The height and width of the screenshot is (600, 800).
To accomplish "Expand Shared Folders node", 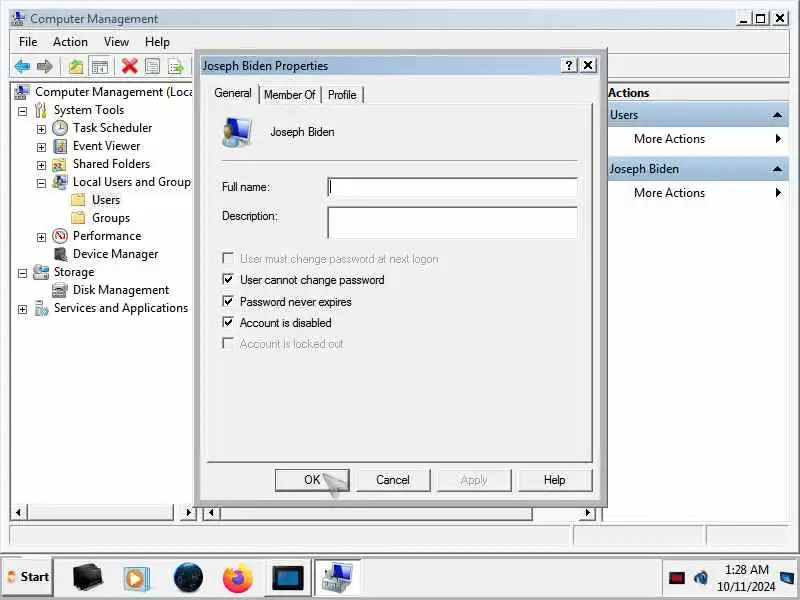I will [41, 165].
